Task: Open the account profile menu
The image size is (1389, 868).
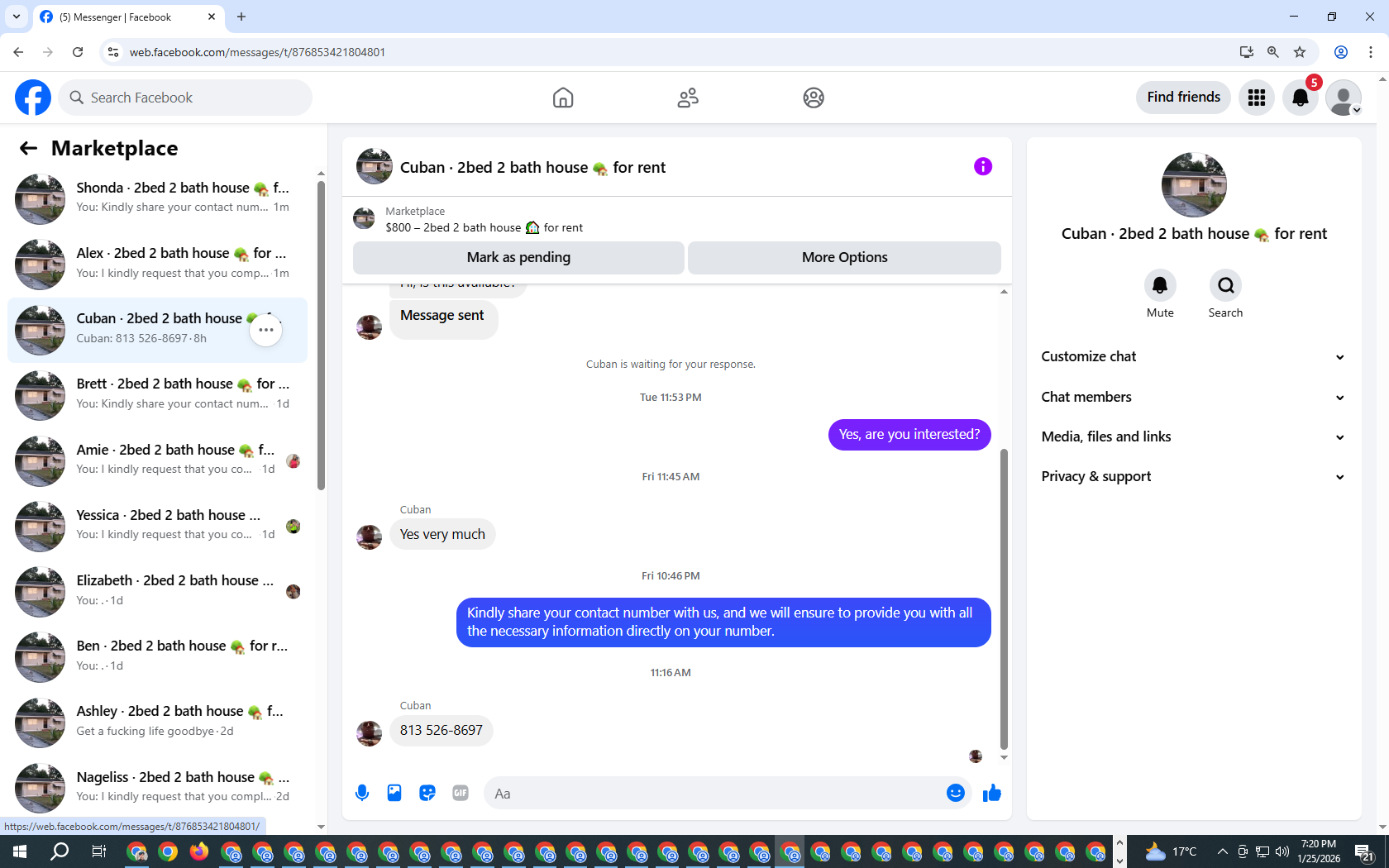Action: pos(1344,98)
